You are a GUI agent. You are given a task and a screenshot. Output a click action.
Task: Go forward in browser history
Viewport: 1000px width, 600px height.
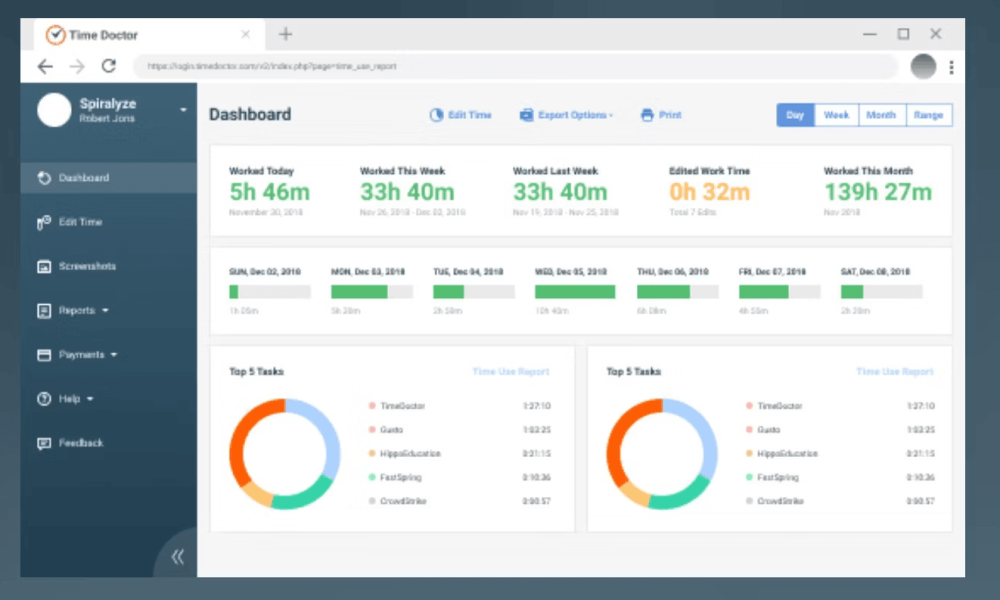click(77, 66)
